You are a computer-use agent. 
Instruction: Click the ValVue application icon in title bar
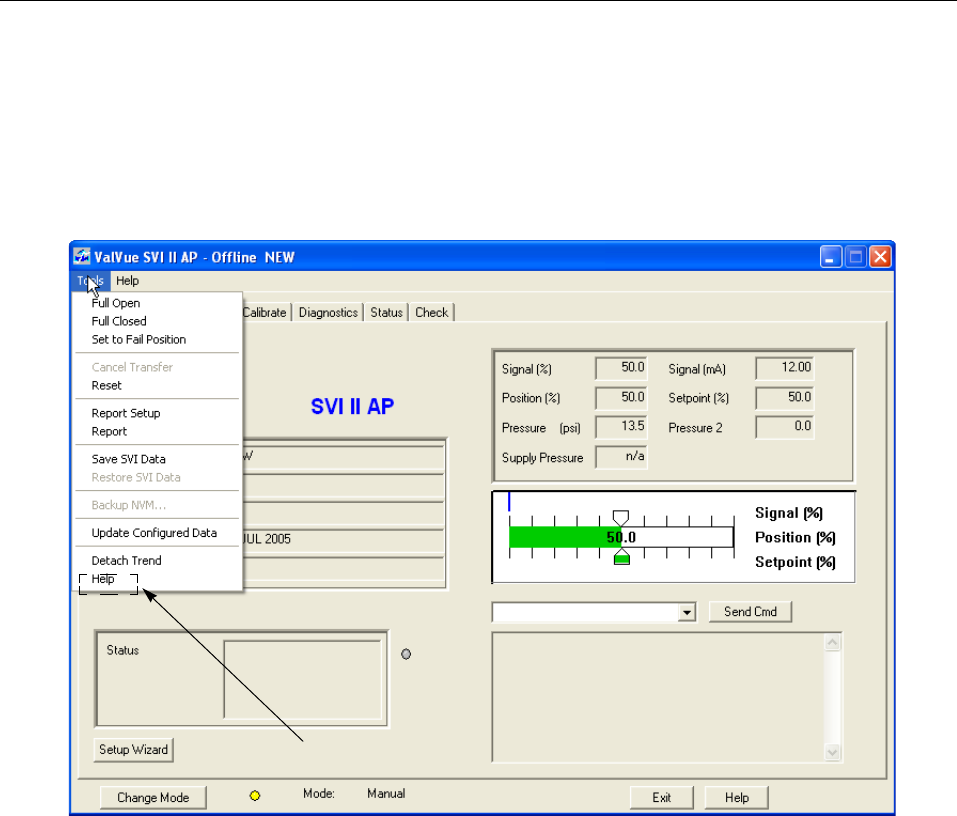pyautogui.click(x=82, y=257)
